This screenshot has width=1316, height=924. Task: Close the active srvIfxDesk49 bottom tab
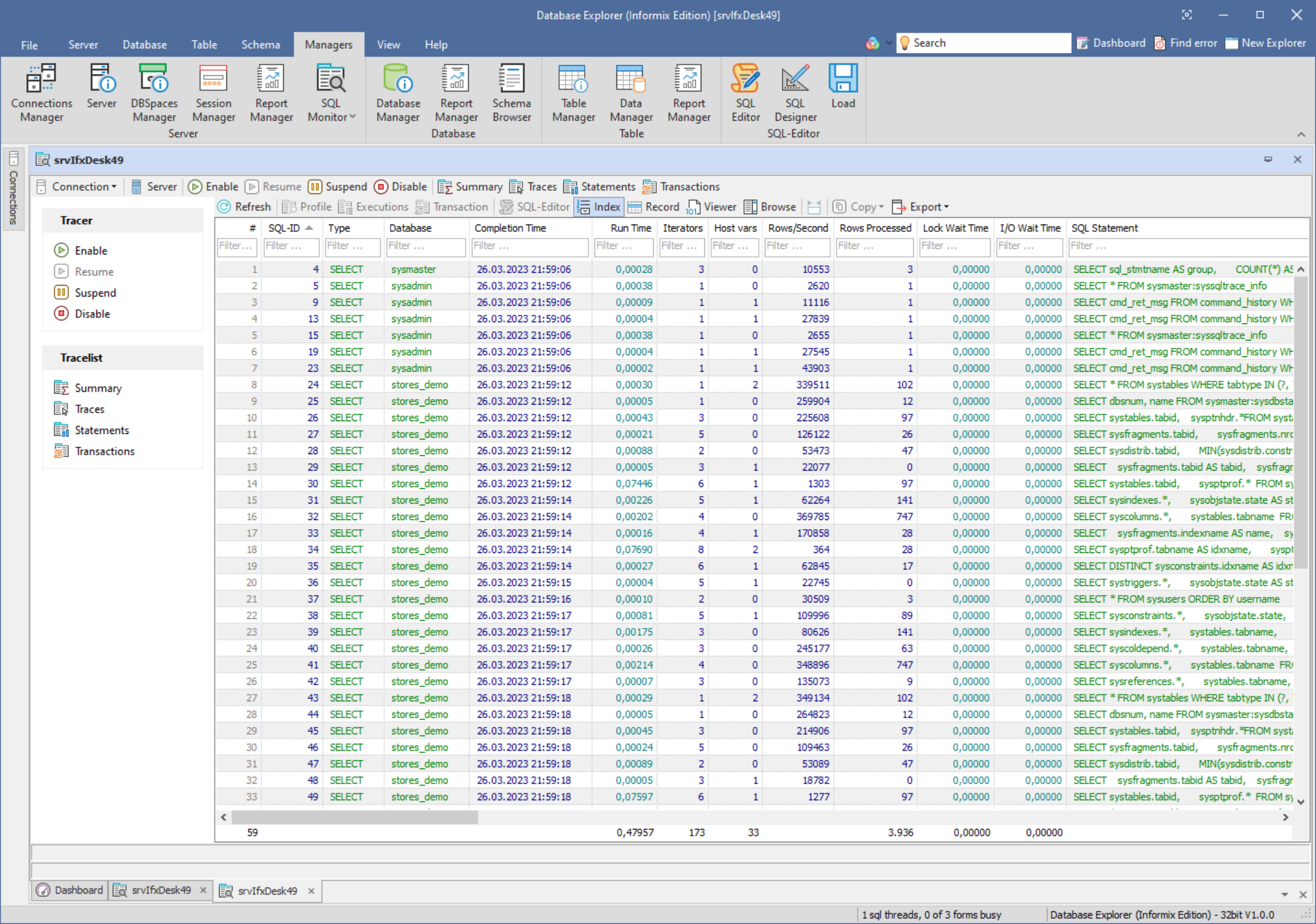coord(311,891)
